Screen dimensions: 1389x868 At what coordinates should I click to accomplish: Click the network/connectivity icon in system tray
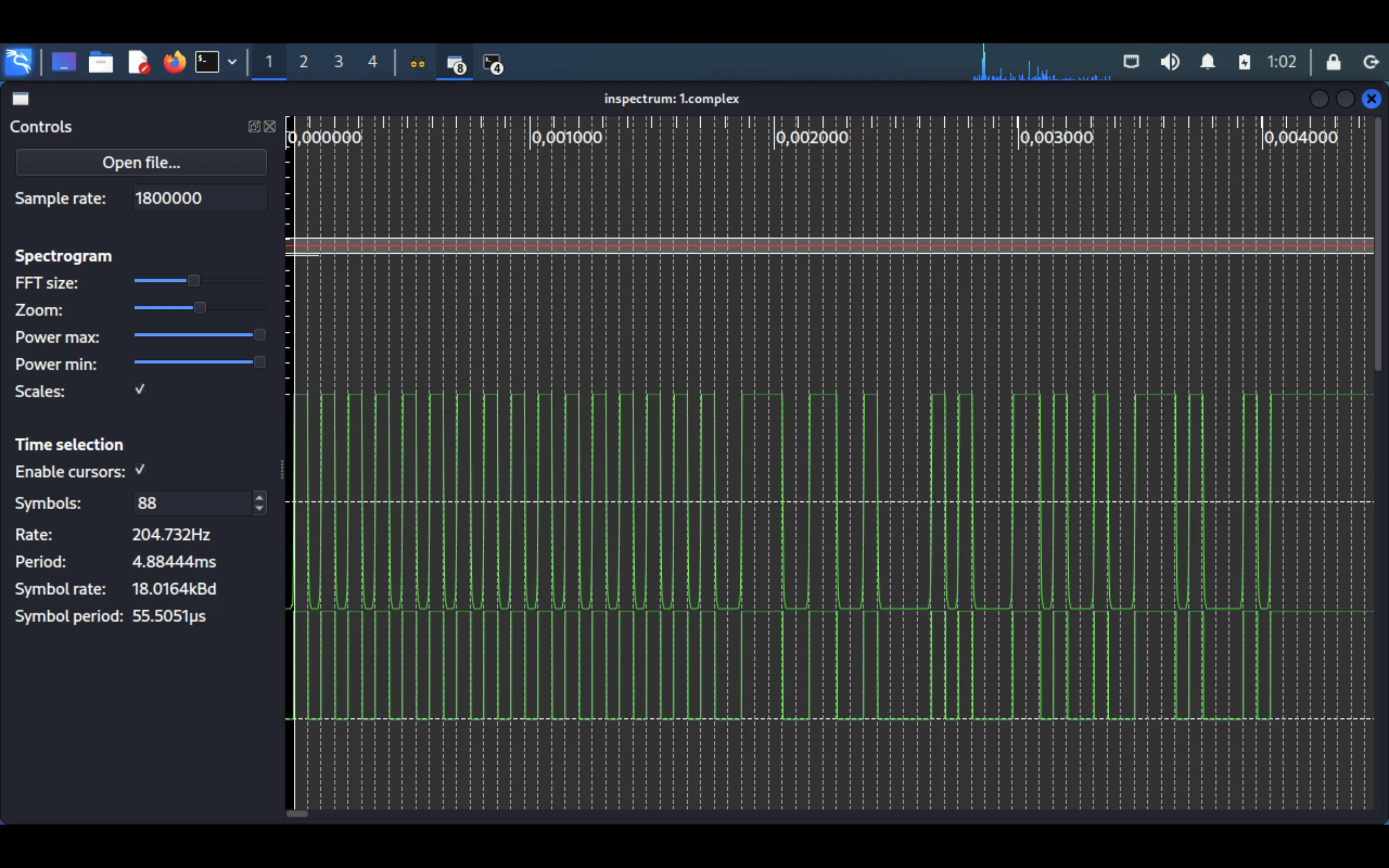(1129, 62)
